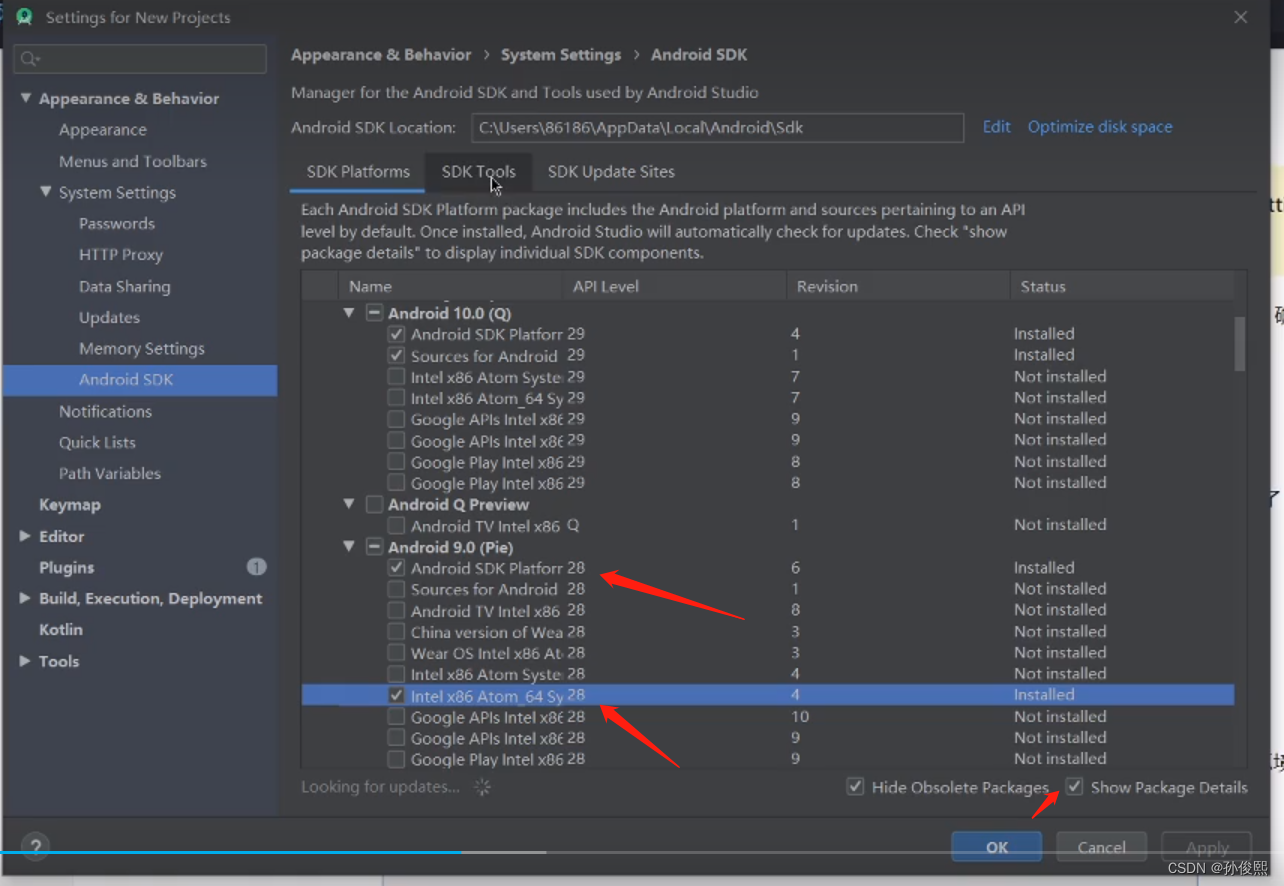Viewport: 1284px width, 886px height.
Task: Dismiss dialog with the Cancel button
Action: point(1102,847)
